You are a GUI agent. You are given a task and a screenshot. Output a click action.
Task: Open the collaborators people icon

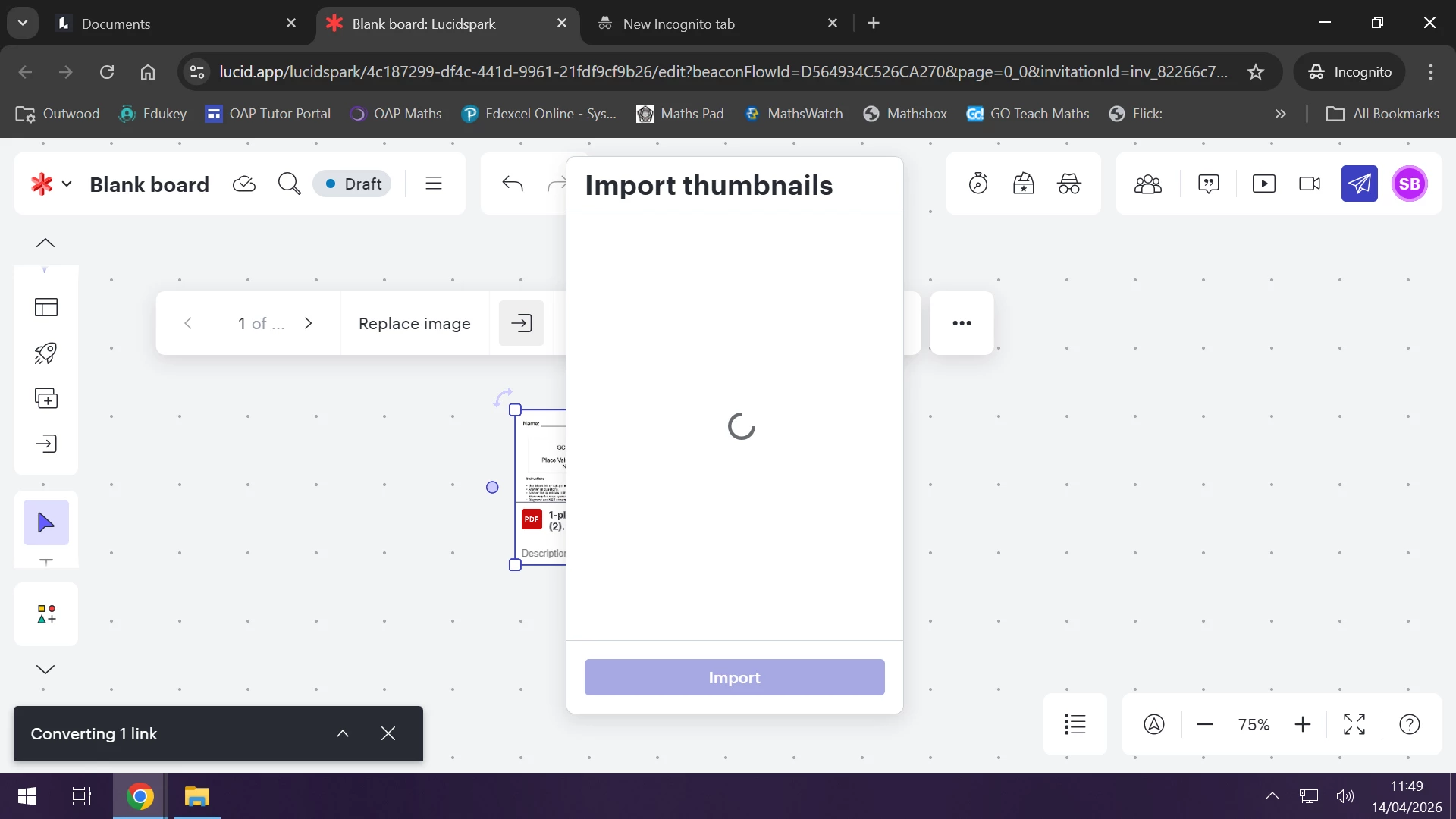pos(1147,184)
